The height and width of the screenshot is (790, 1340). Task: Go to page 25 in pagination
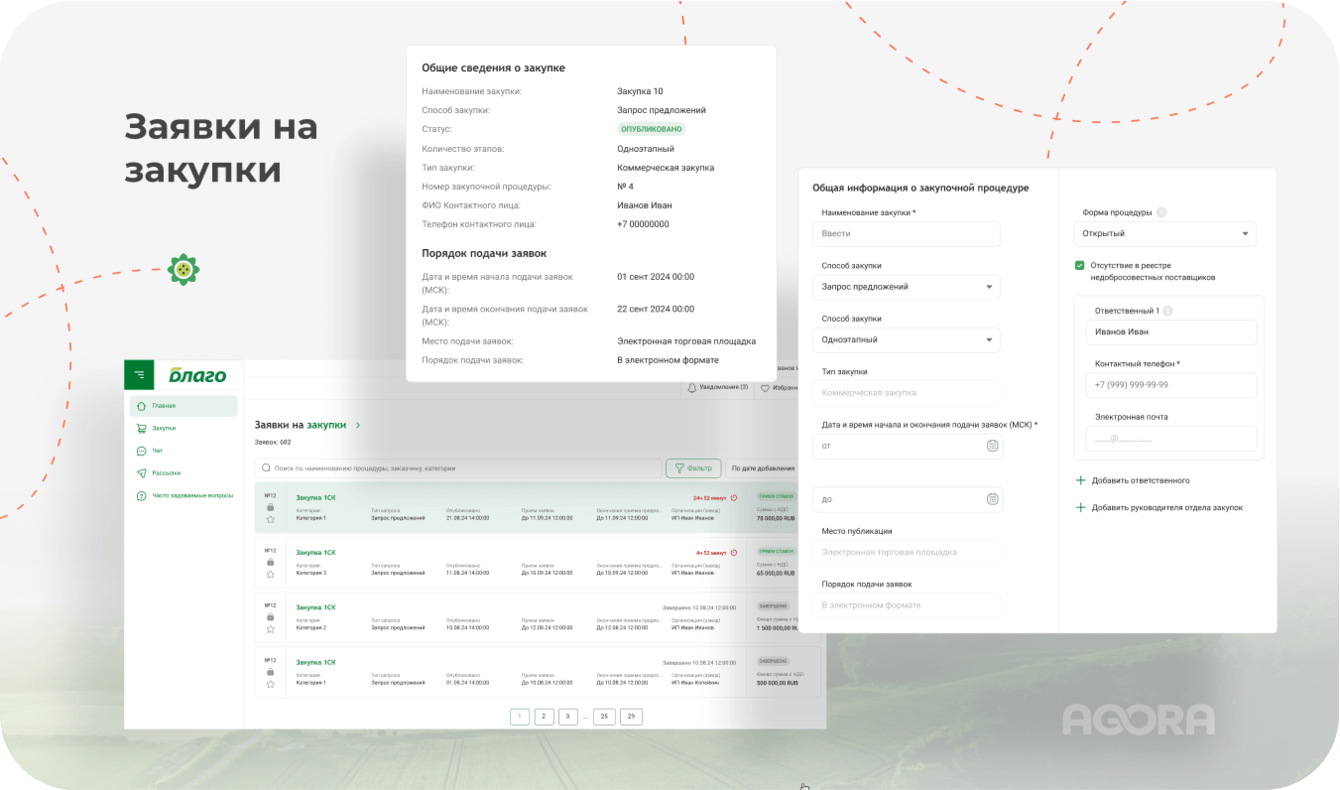(604, 716)
